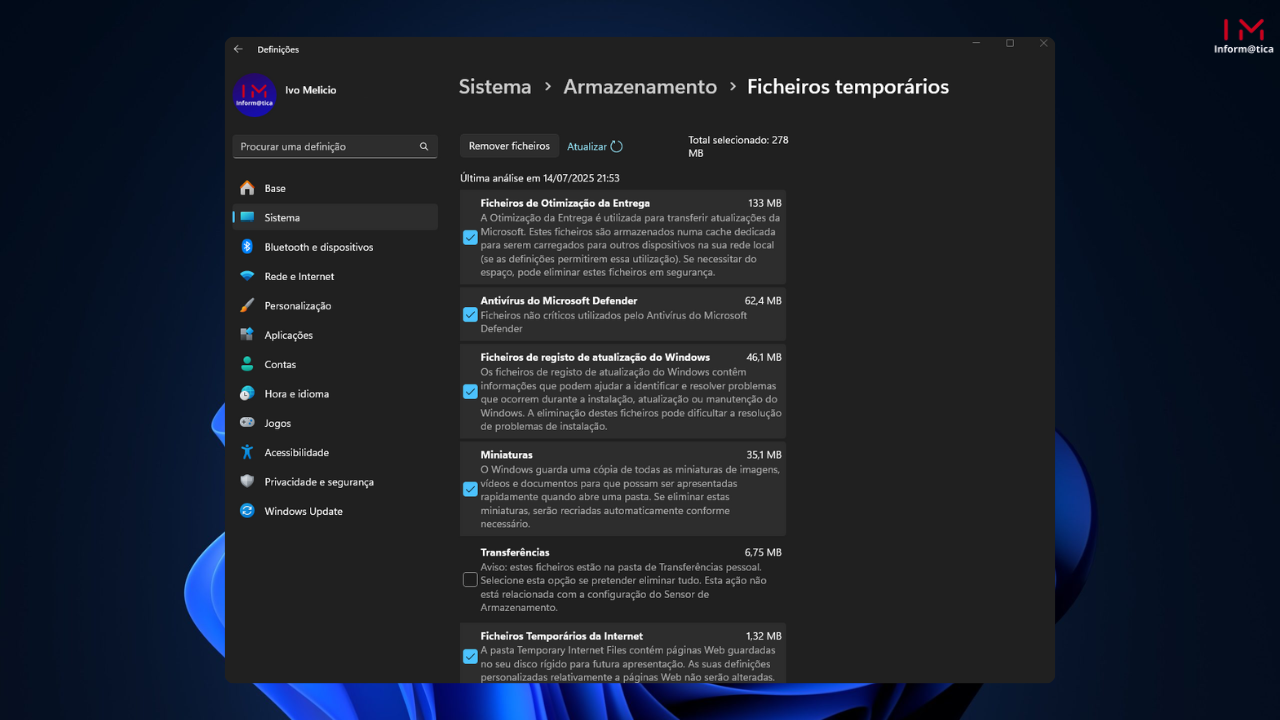Image resolution: width=1280 pixels, height=720 pixels.
Task: Open Rede e Internet settings
Action: coord(335,276)
